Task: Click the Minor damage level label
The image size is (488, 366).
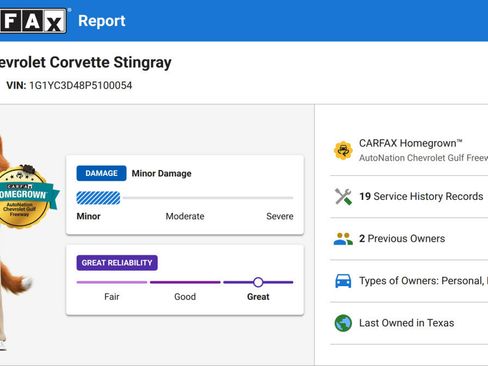Action: [88, 216]
